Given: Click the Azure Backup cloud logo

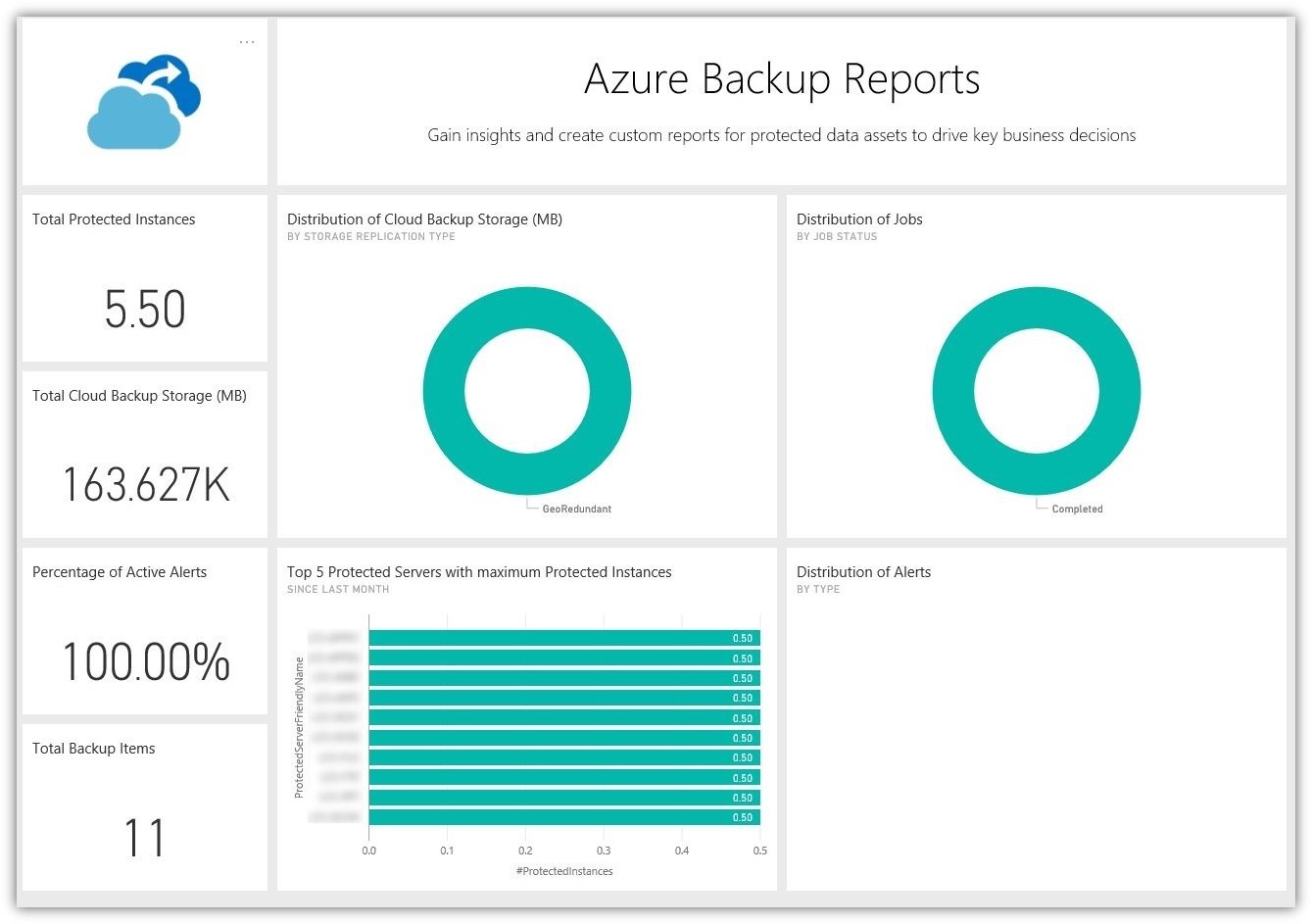Looking at the screenshot, I should tap(144, 102).
